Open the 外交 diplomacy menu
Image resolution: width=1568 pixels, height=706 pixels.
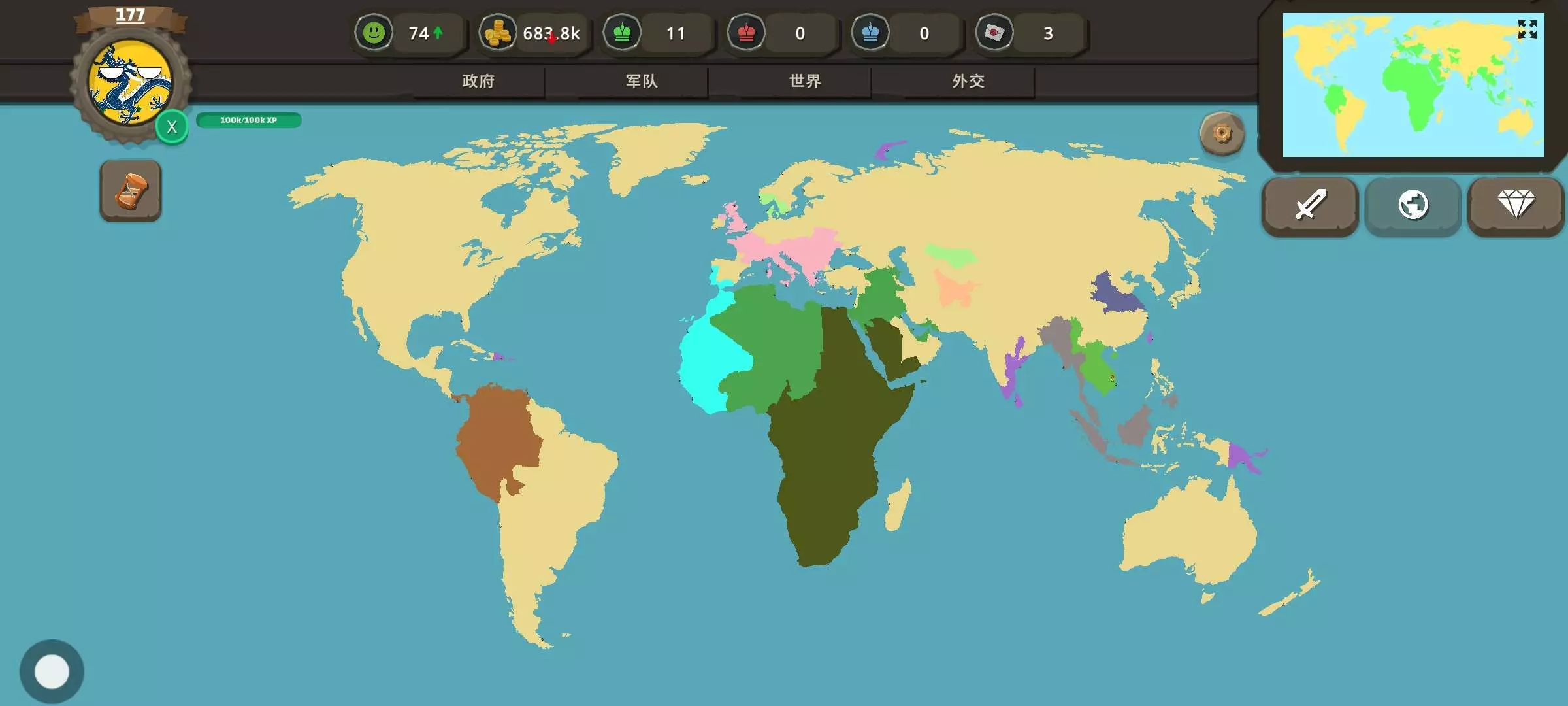click(968, 81)
